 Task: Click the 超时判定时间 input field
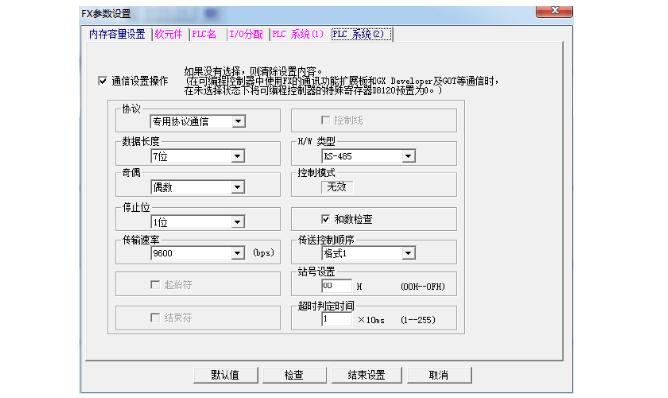(337, 319)
